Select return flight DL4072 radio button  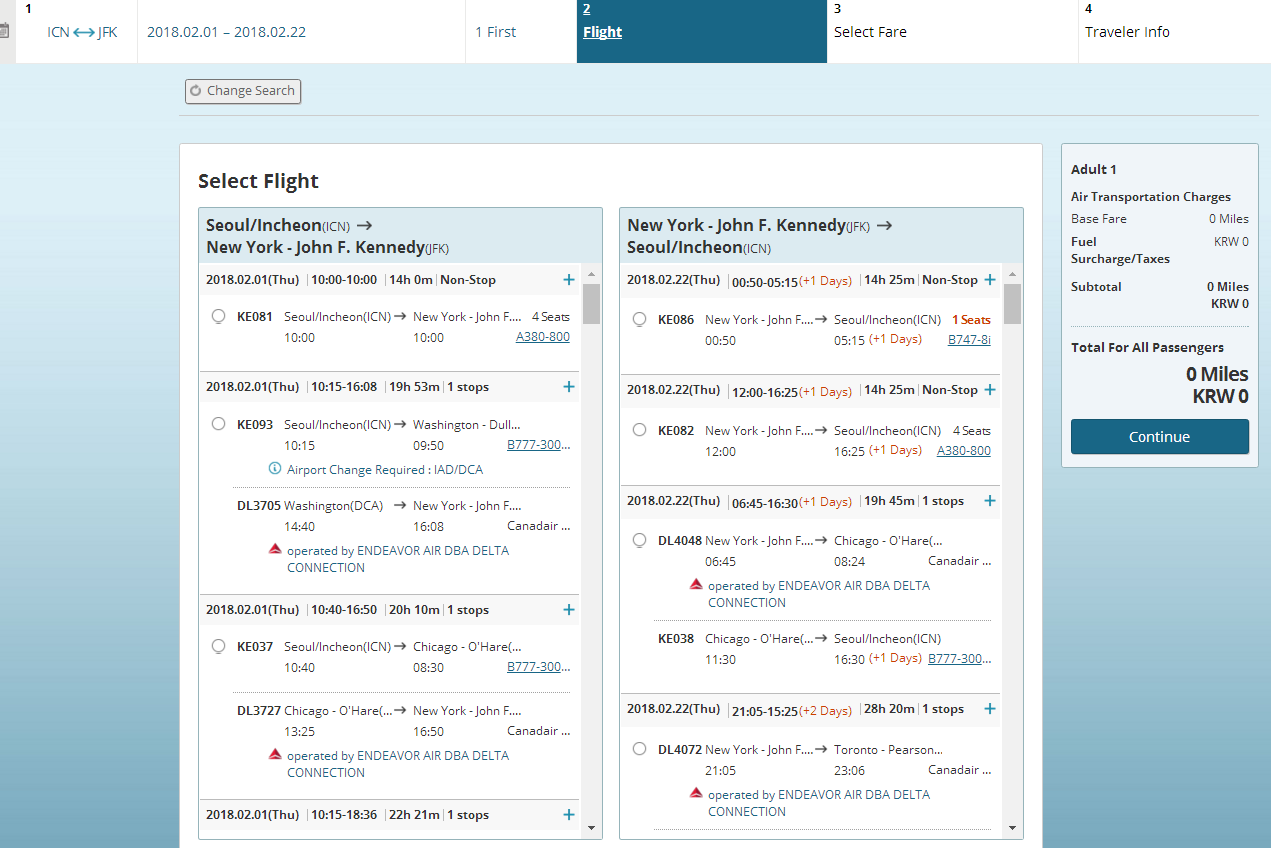click(x=640, y=749)
